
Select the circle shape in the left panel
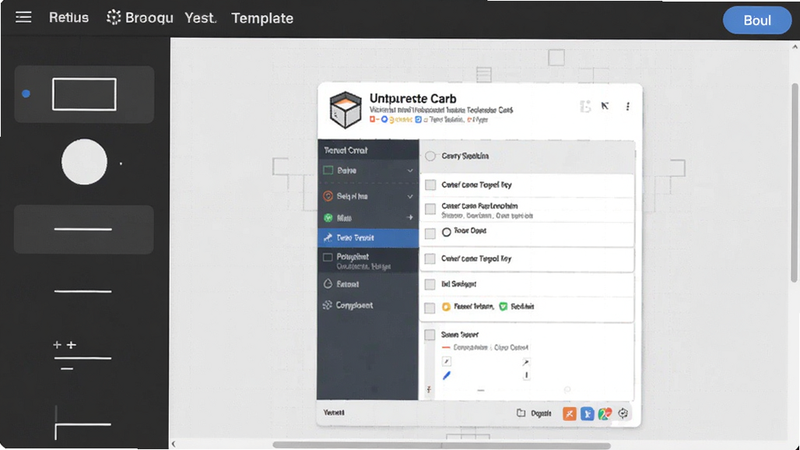pyautogui.click(x=84, y=162)
